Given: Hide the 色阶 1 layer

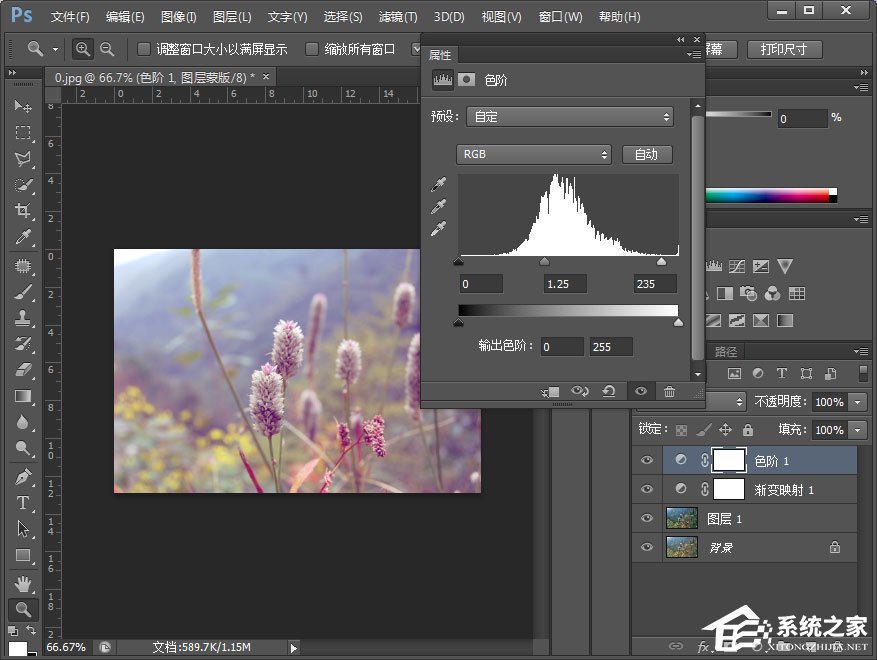Looking at the screenshot, I should point(646,461).
